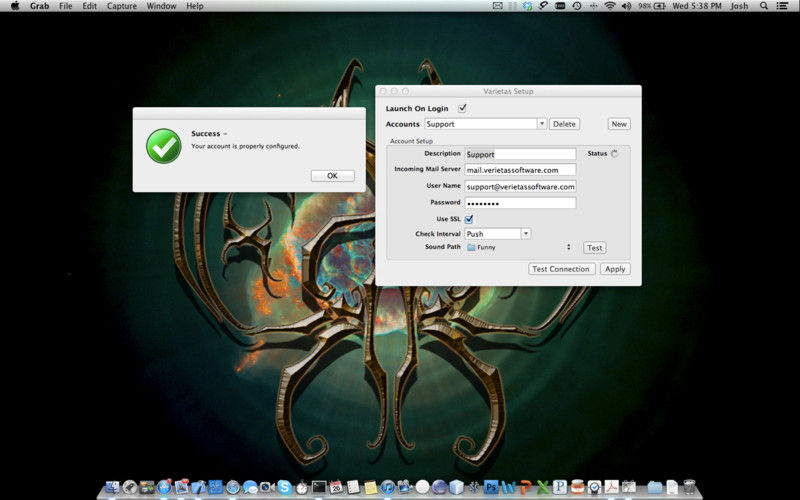Click the User Name field
Viewport: 800px width, 500px height.
tap(520, 187)
